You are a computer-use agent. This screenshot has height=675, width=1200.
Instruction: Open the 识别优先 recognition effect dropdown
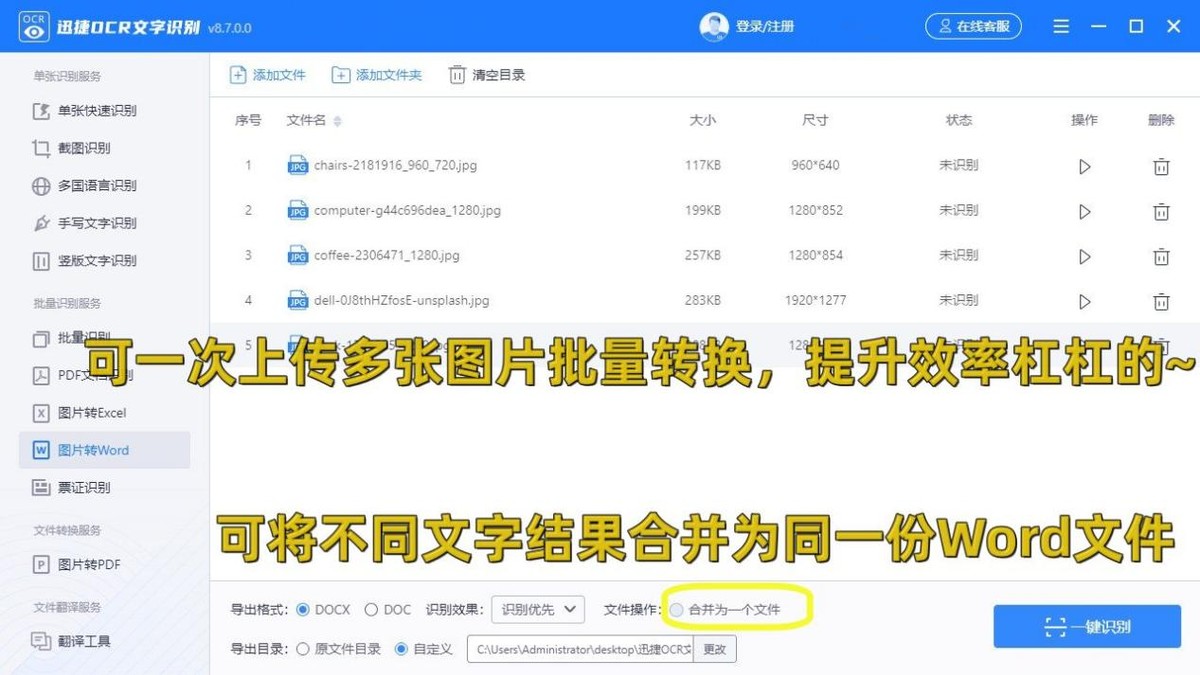click(537, 608)
